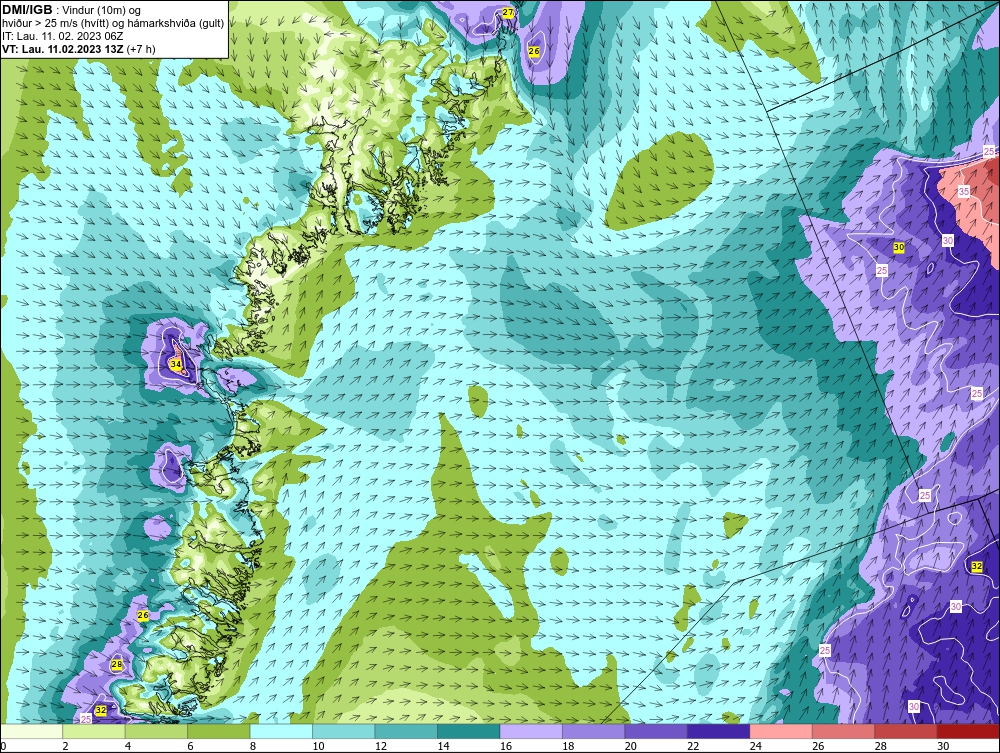1000x753 pixels.
Task: Click the yellow 28 gust label
Action: (x=117, y=664)
